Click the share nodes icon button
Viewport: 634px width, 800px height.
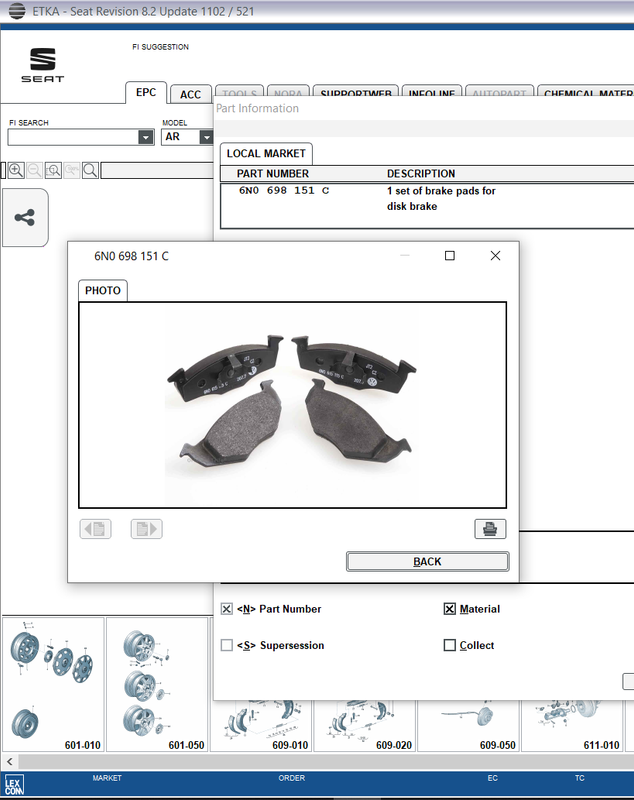(x=25, y=217)
